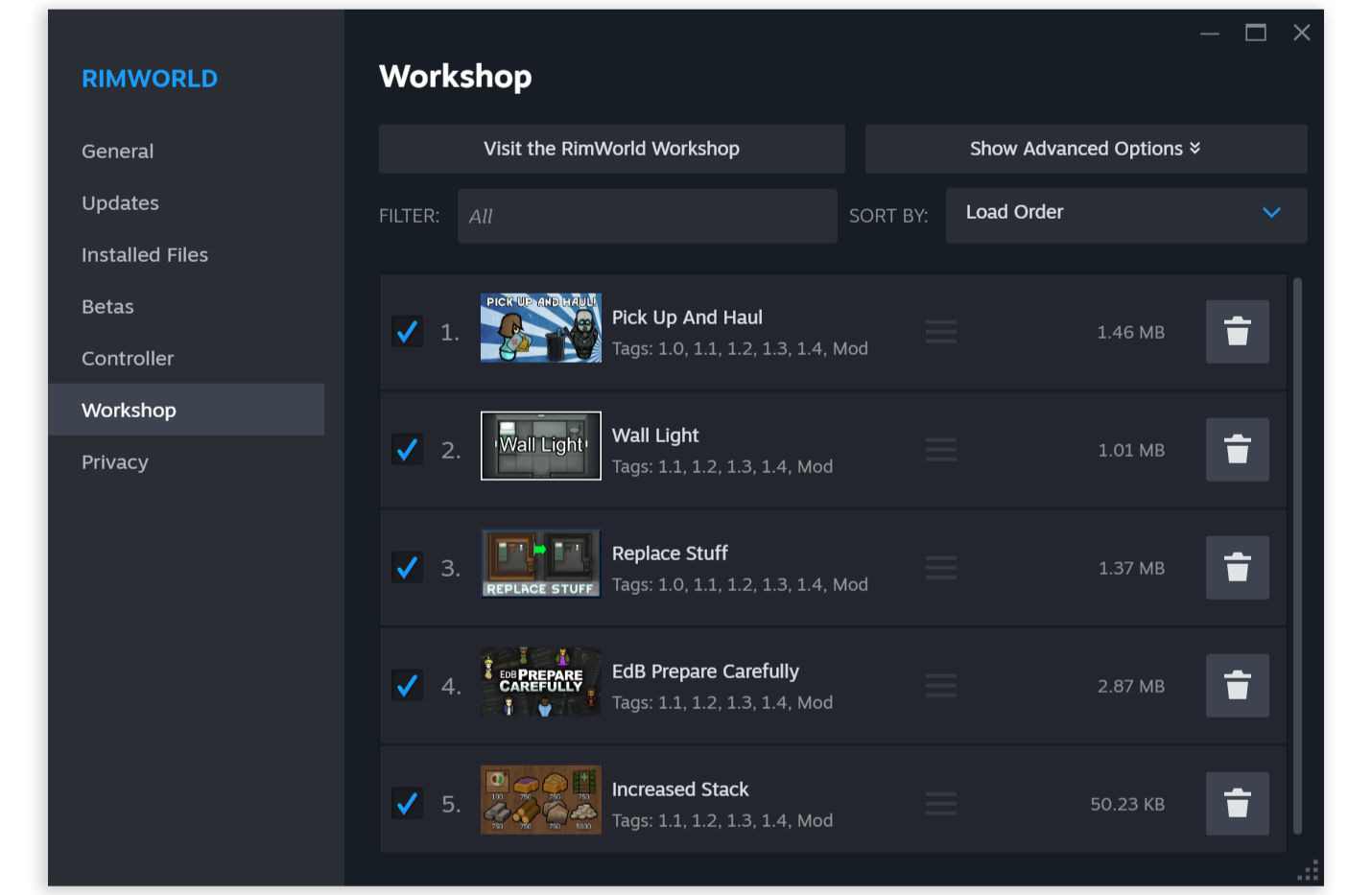Click the 1.37 MB size value
The height and width of the screenshot is (895, 1372).
click(x=1131, y=568)
